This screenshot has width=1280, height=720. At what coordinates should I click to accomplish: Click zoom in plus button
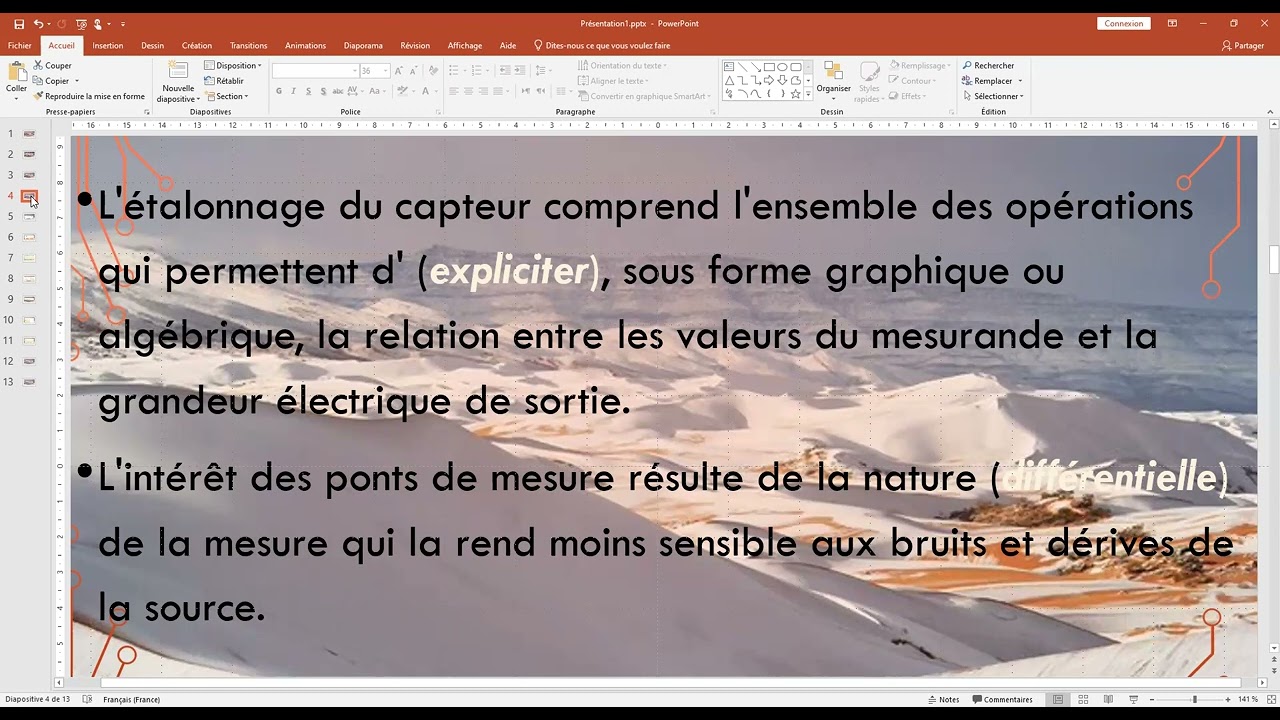tap(1230, 699)
